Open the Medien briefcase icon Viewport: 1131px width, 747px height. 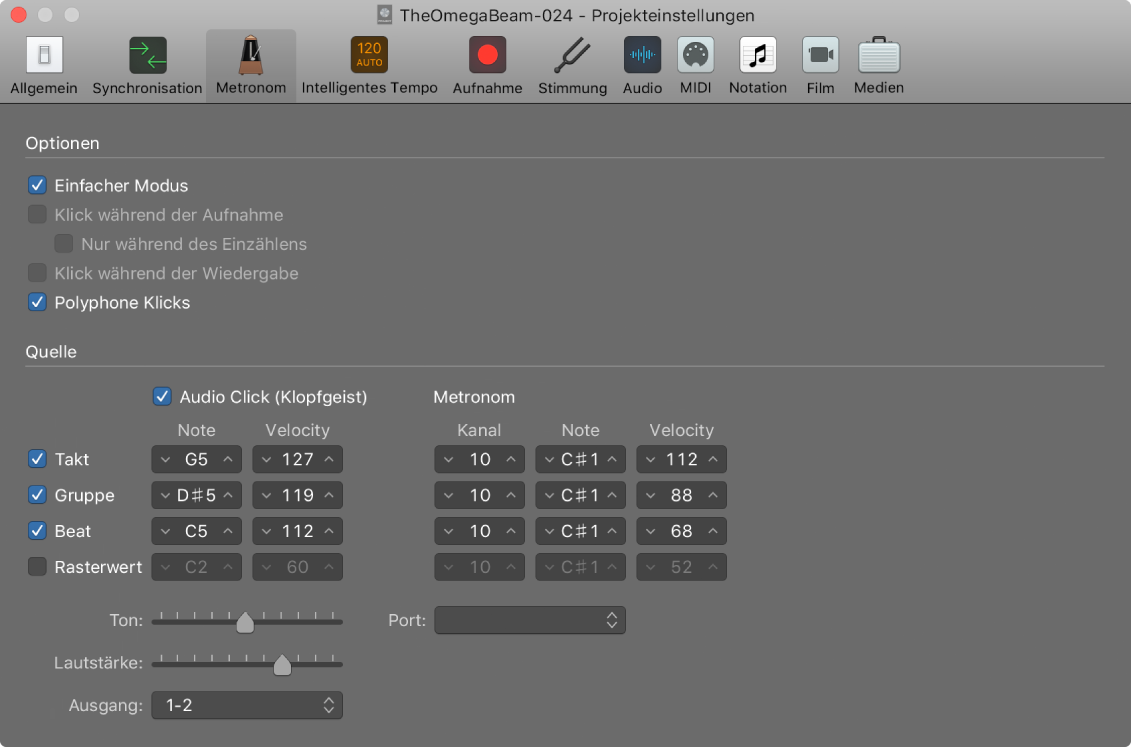[x=879, y=55]
